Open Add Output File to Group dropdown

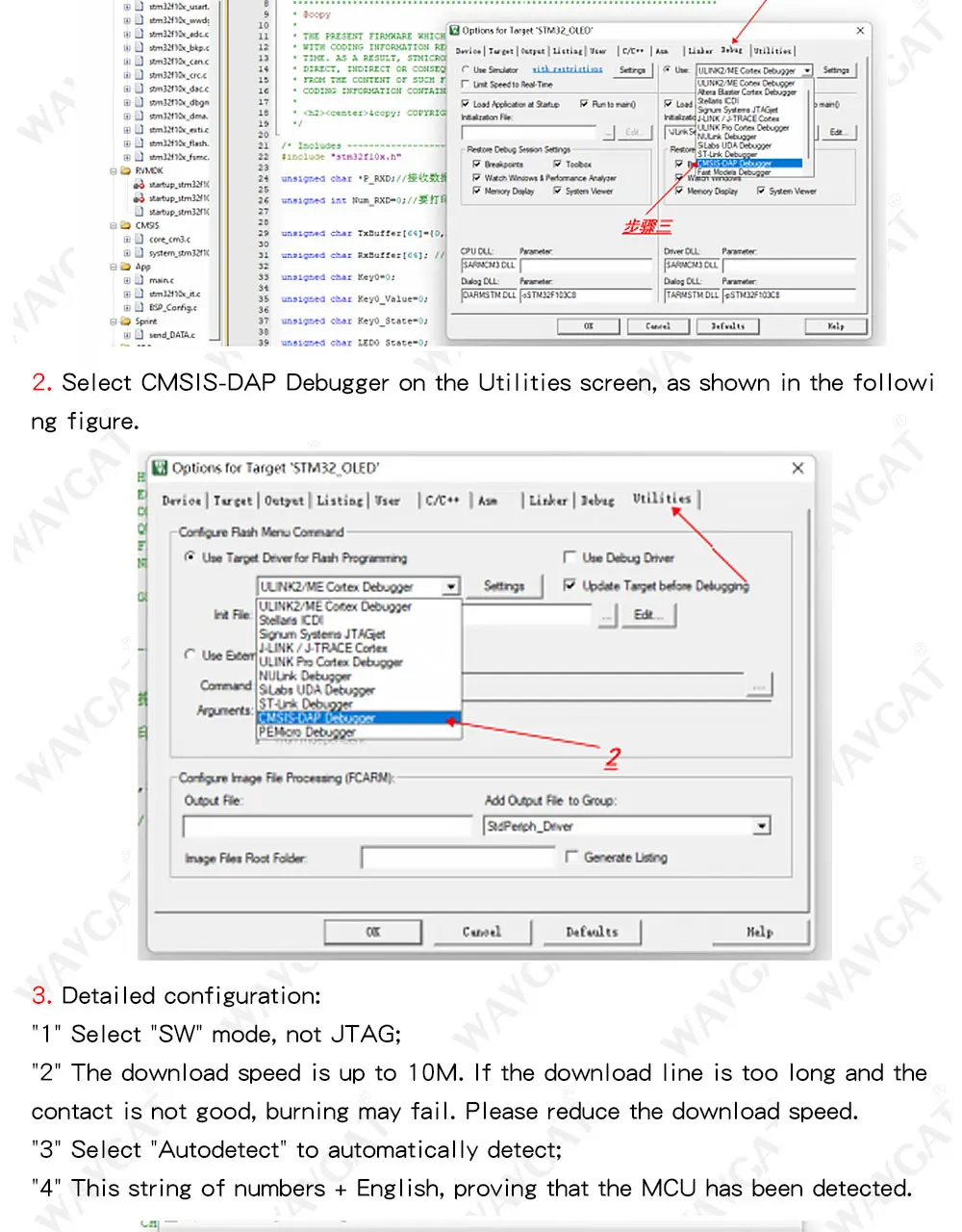point(762,826)
